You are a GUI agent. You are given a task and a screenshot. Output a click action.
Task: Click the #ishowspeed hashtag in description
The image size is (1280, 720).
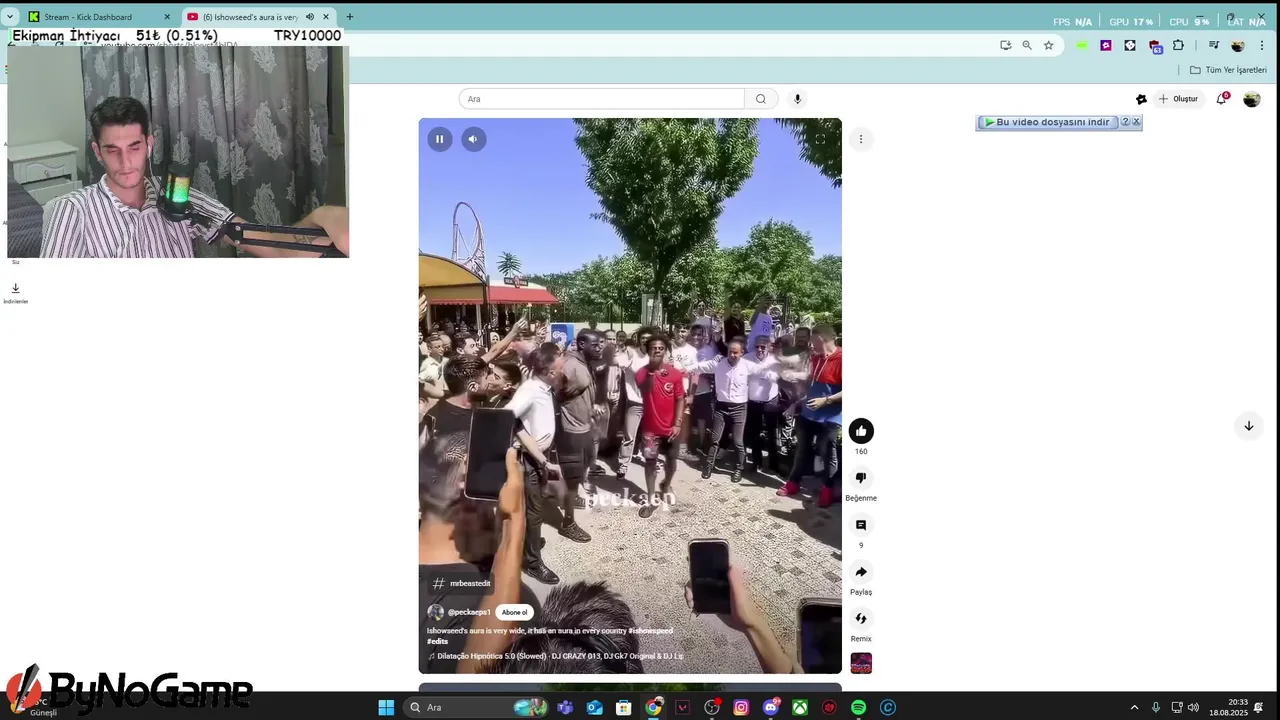[650, 631]
